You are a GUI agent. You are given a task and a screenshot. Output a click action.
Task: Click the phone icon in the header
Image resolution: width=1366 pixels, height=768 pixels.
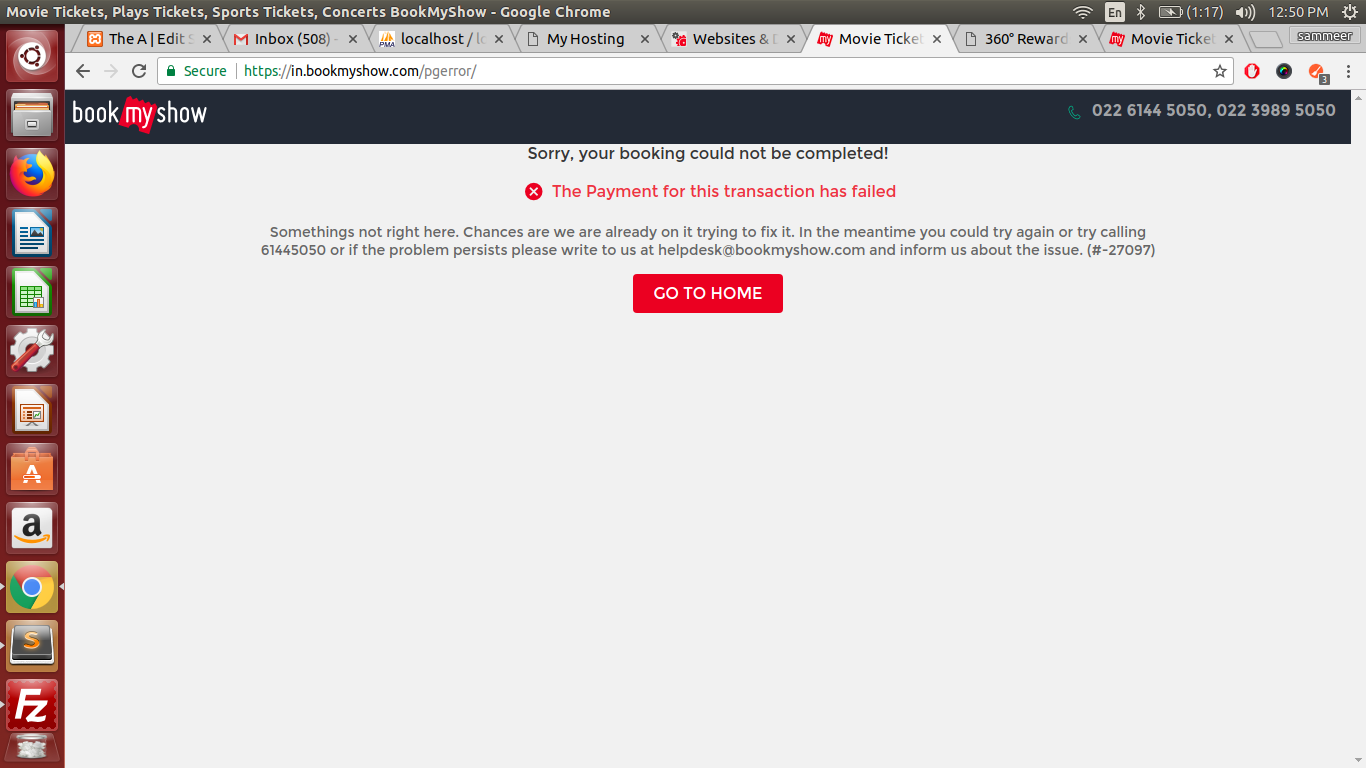[x=1074, y=112]
